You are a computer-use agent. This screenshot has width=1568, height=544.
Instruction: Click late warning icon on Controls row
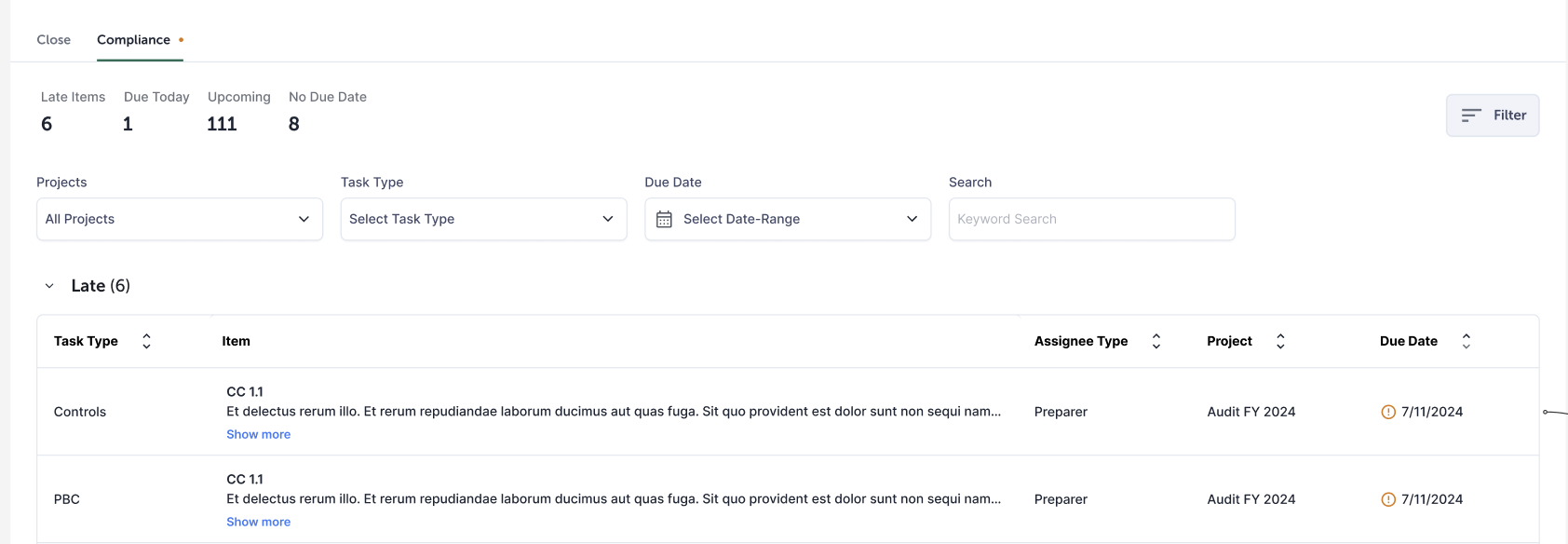[1388, 412]
